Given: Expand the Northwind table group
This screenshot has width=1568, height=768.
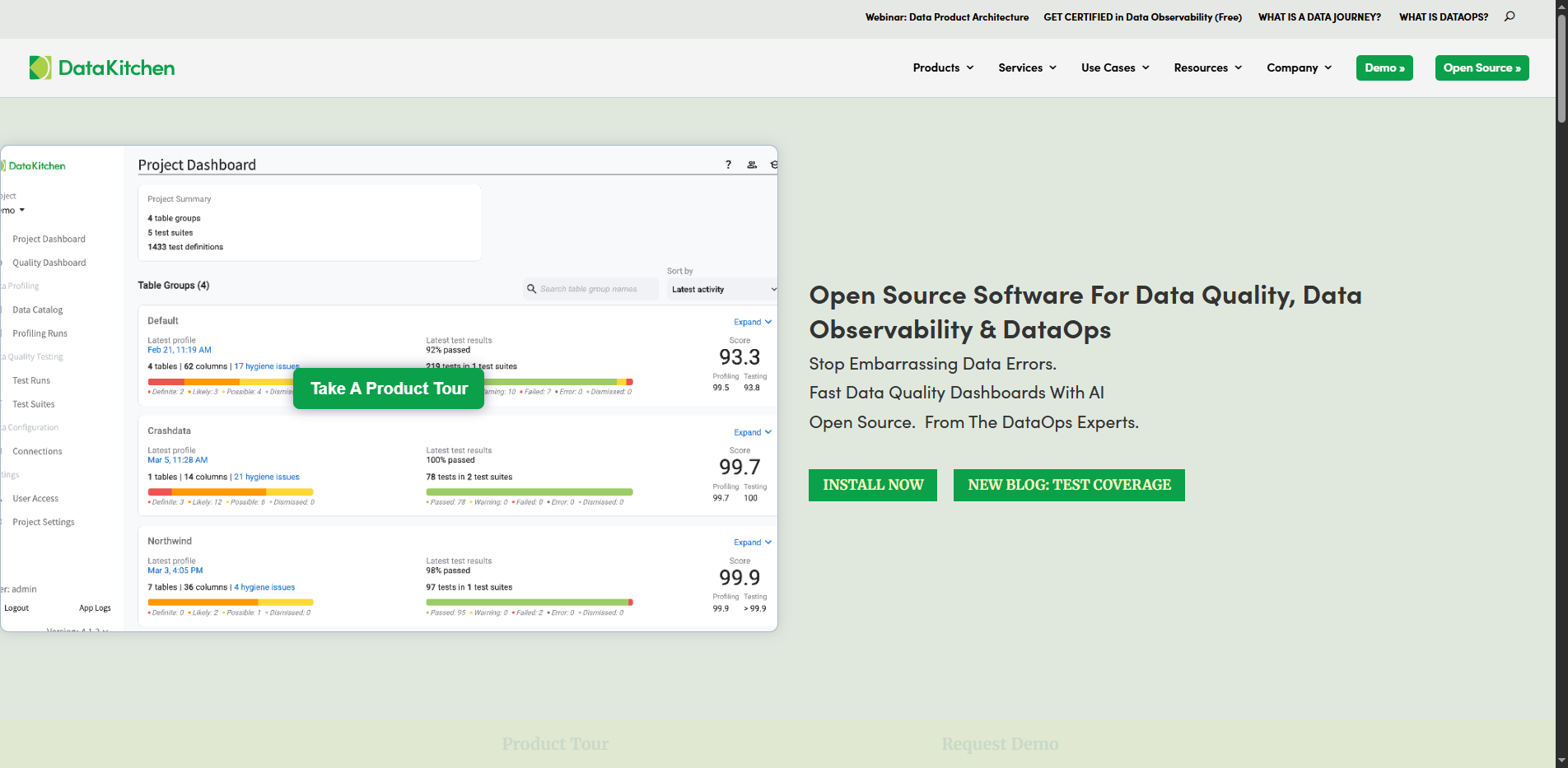Looking at the screenshot, I should 753,542.
